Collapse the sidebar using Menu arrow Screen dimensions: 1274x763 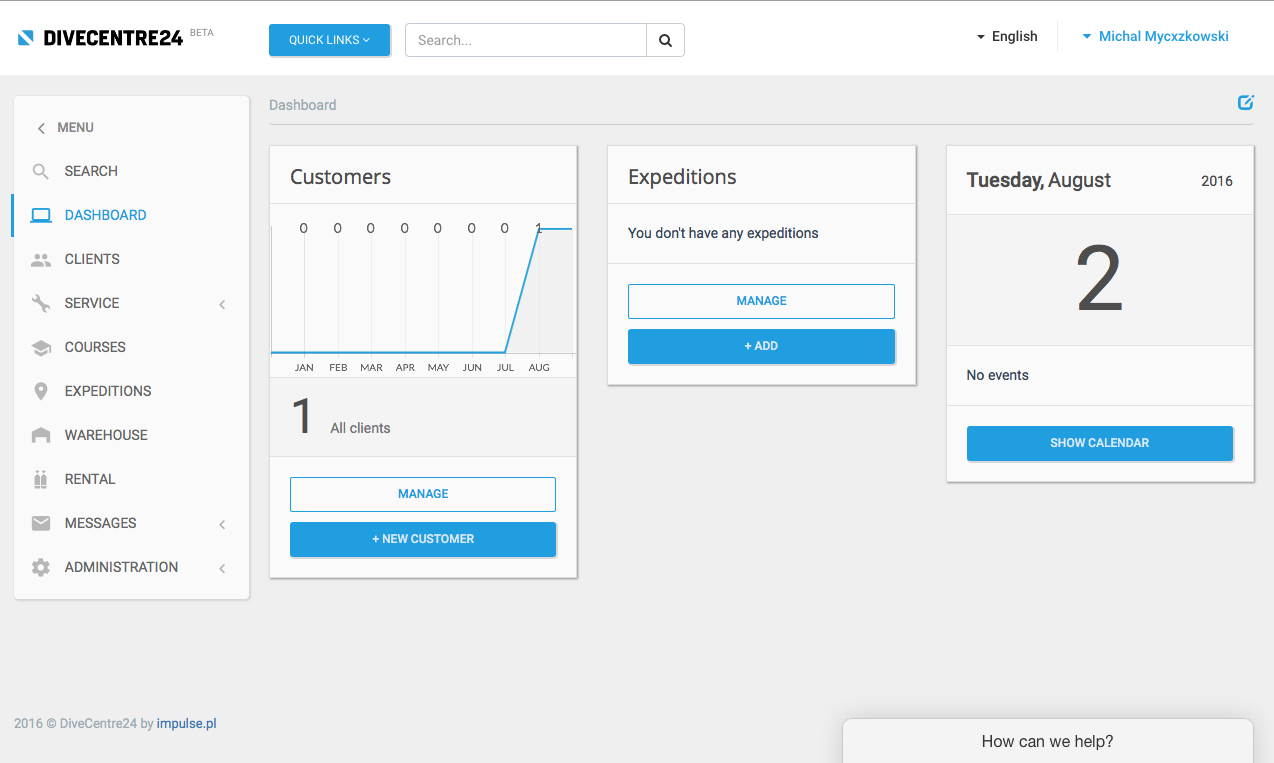41,128
